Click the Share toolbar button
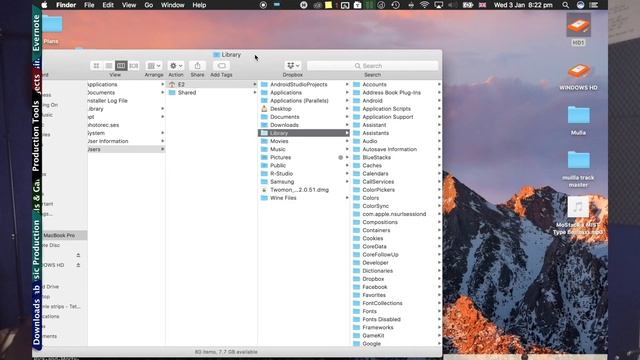Screen dimensions: 640x360 (x=198, y=66)
